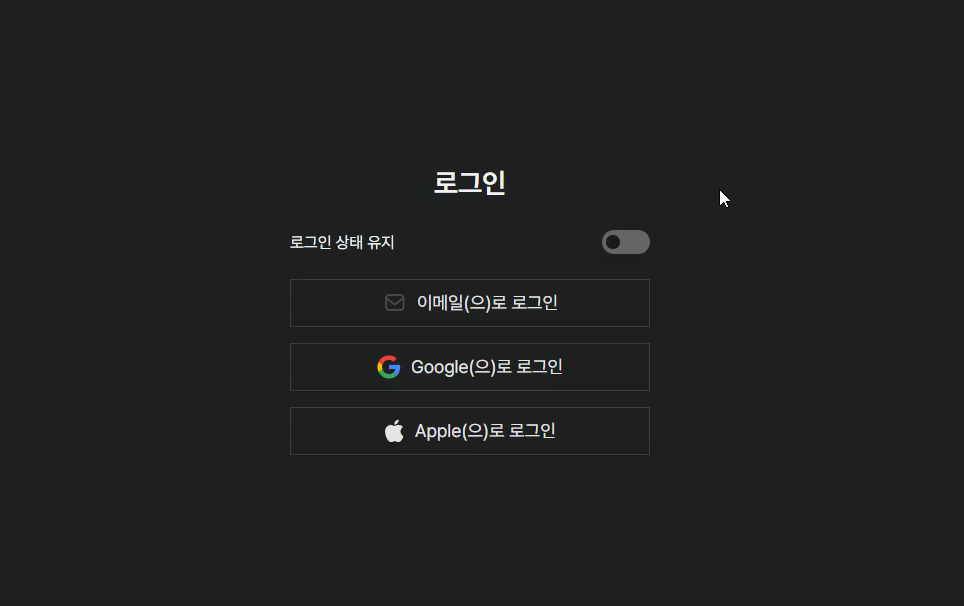Click the dark knob of the toggle
Viewport: 964px width, 606px height.
613,242
